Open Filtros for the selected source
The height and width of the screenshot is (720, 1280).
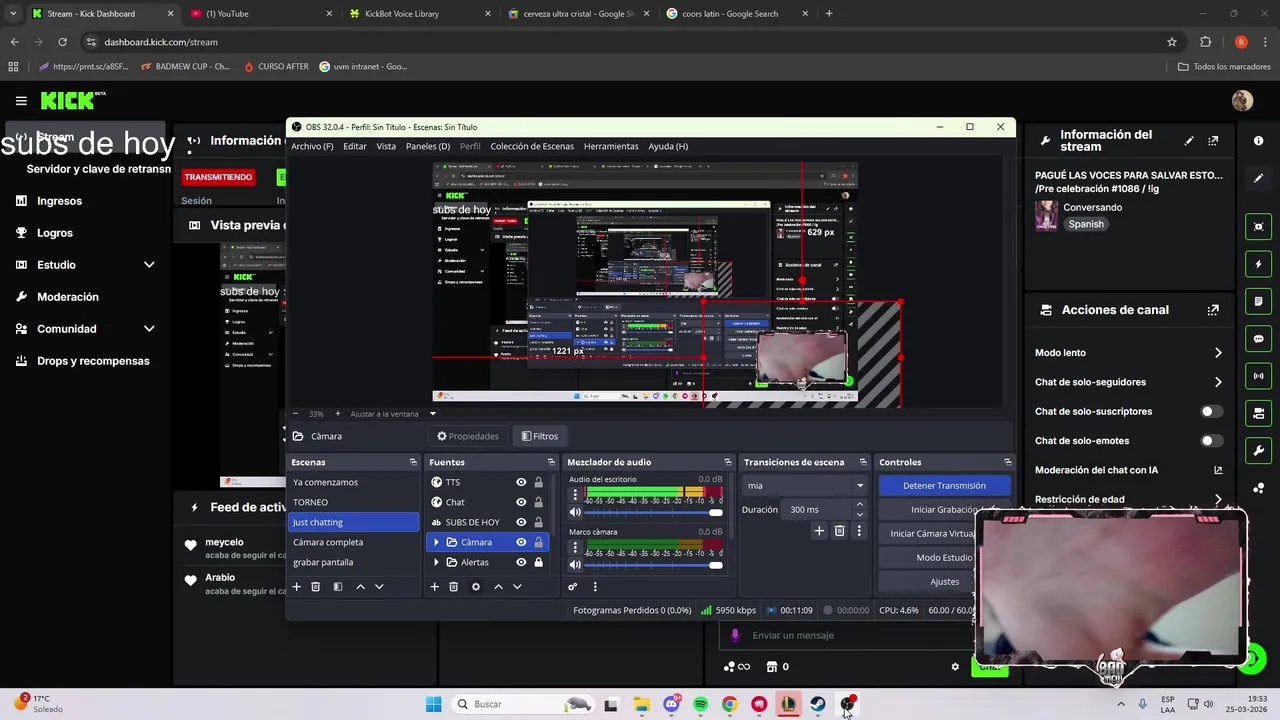tap(539, 436)
